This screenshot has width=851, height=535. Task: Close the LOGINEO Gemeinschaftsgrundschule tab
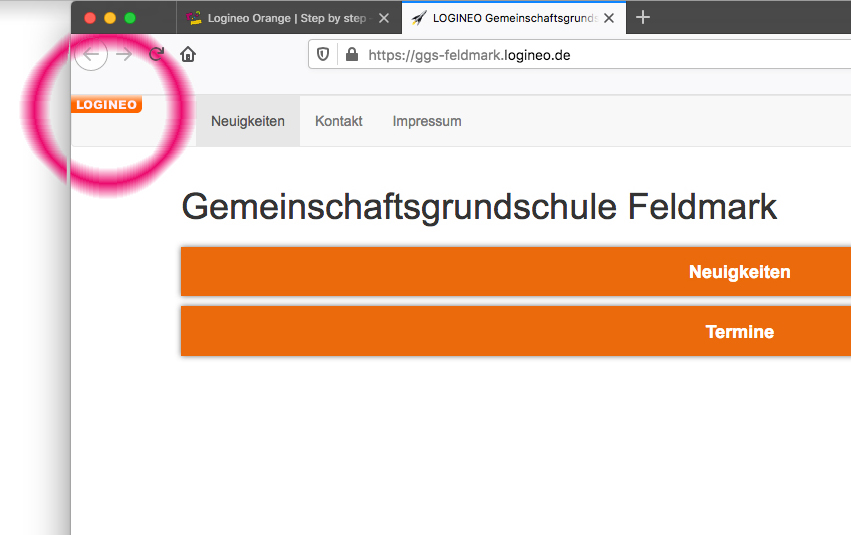(x=609, y=18)
